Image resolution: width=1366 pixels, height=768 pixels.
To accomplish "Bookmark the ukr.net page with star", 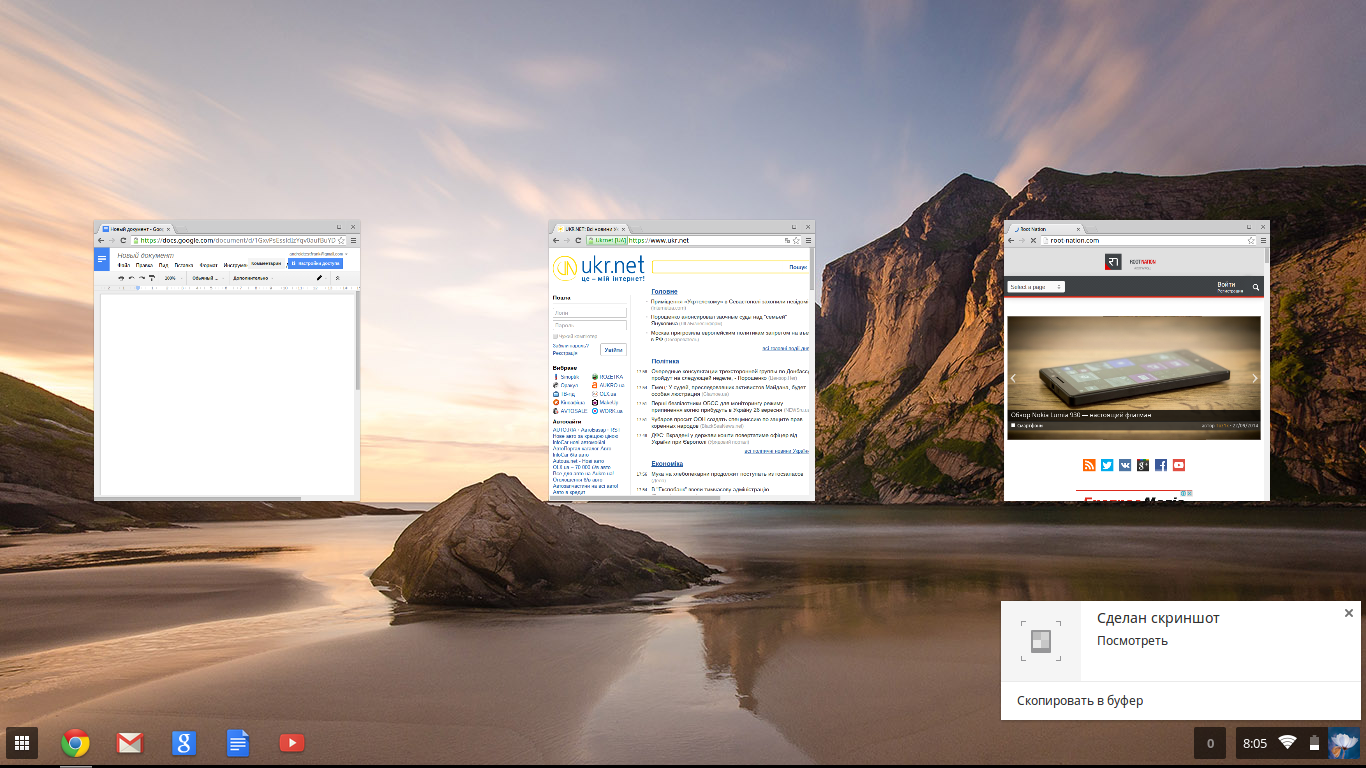I will coord(797,240).
